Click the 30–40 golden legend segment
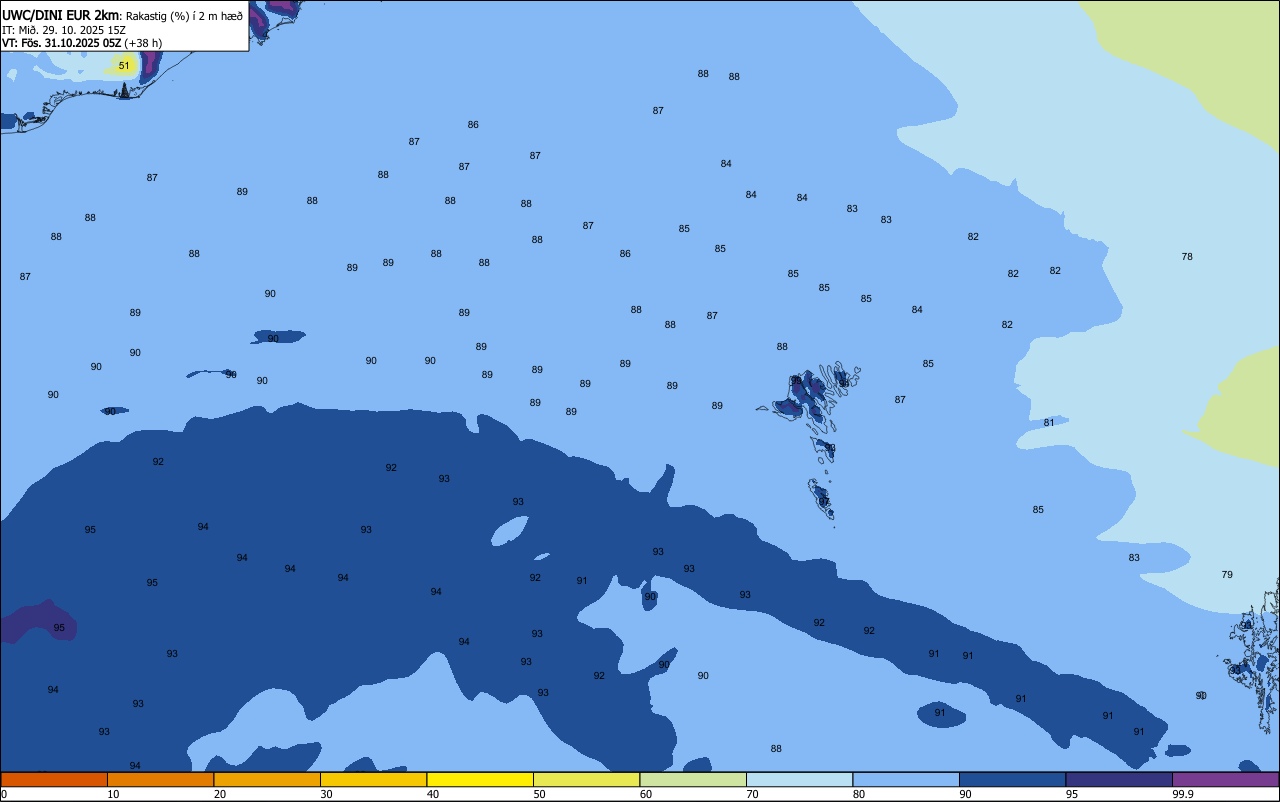The image size is (1280, 802). 373,779
